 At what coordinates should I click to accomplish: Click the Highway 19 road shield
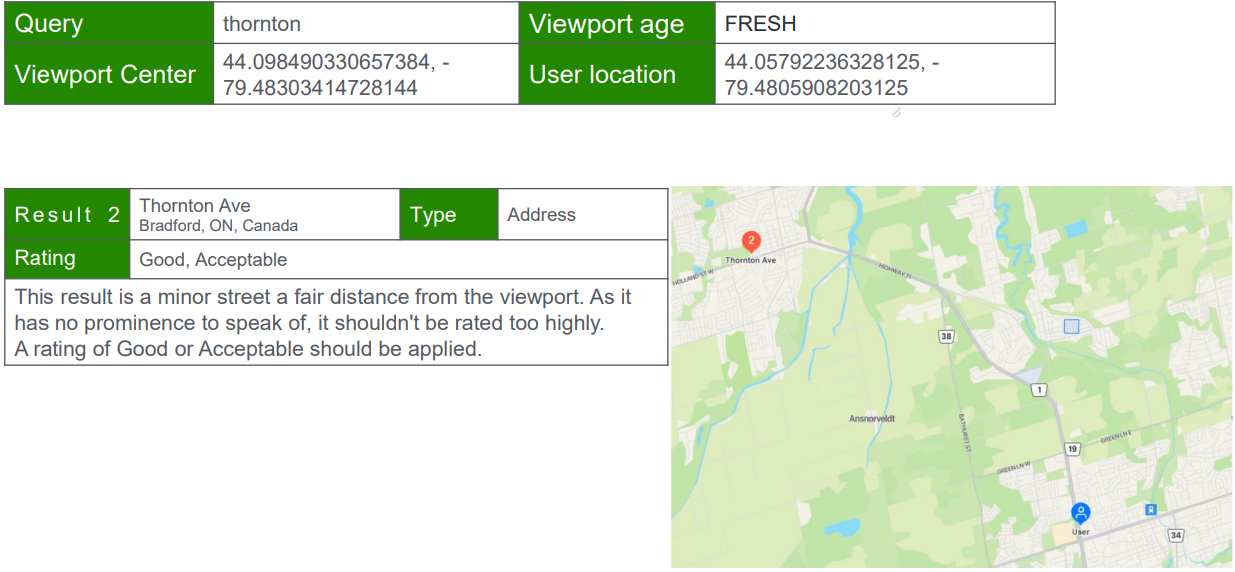pyautogui.click(x=1072, y=450)
